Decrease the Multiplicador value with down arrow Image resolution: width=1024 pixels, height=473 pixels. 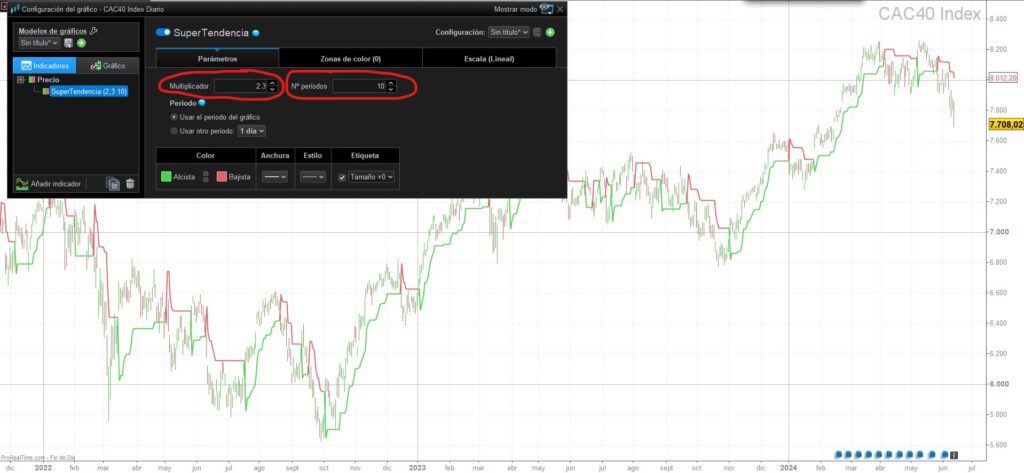(272, 89)
